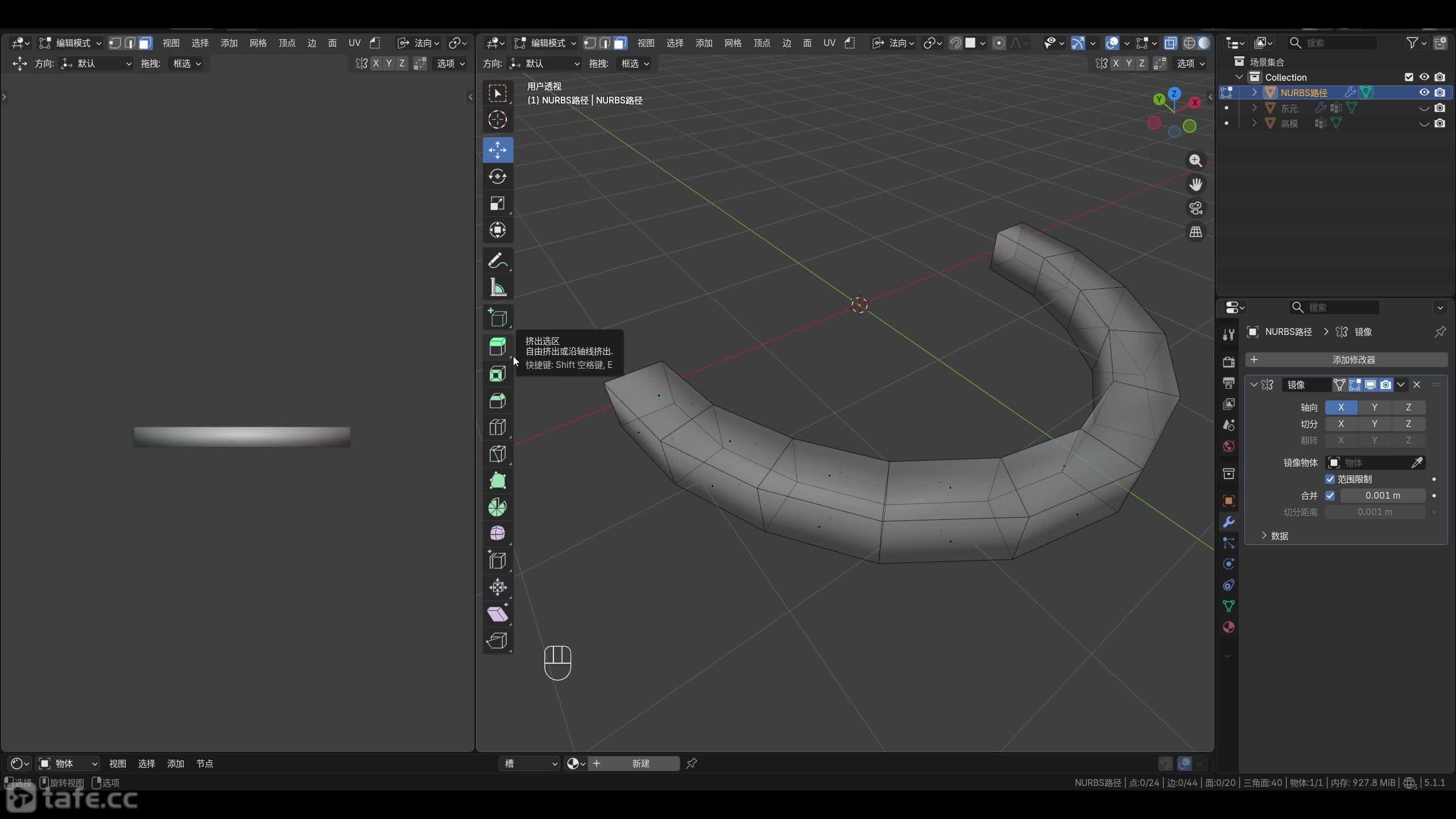Click 添加修改器 Add Modifier button
Viewport: 1456px width, 819px height.
(1346, 360)
